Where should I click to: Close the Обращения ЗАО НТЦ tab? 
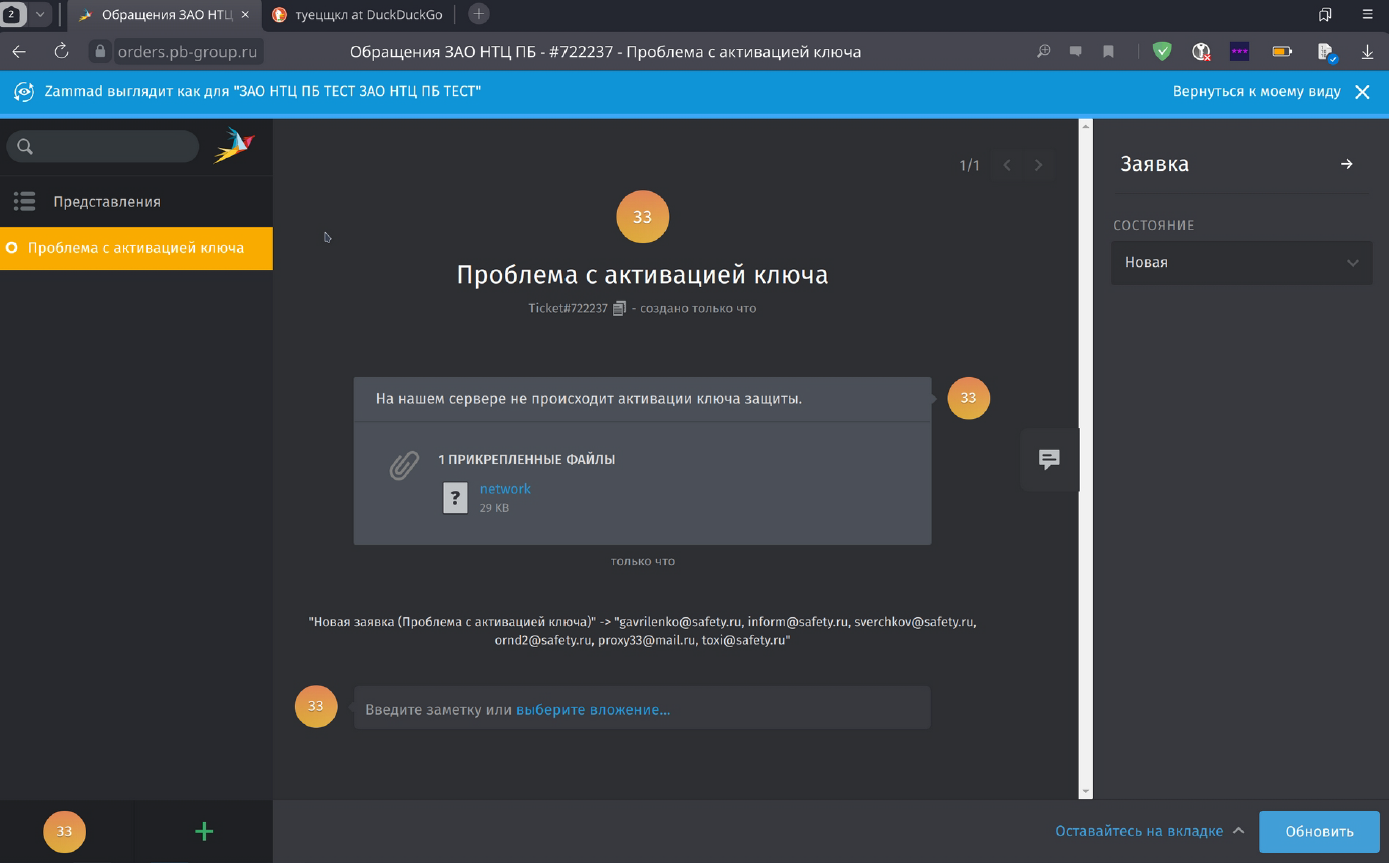click(x=246, y=15)
